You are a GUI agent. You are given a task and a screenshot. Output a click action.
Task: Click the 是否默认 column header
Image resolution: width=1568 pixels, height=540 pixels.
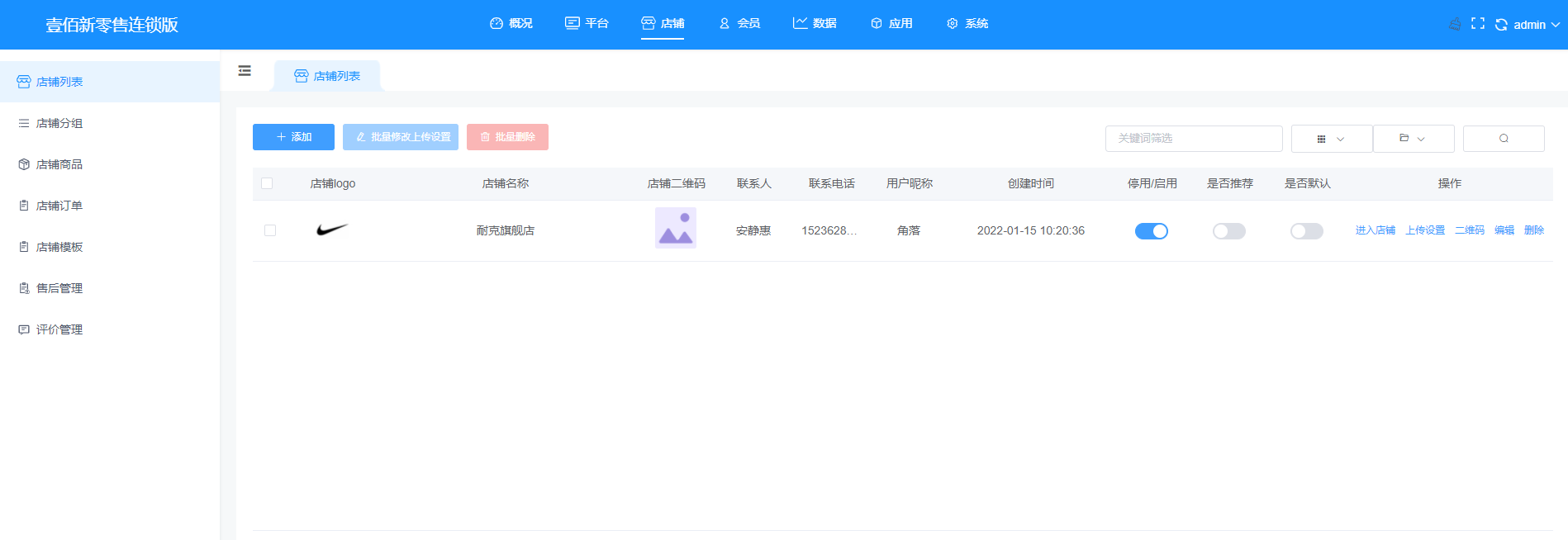pos(1308,184)
